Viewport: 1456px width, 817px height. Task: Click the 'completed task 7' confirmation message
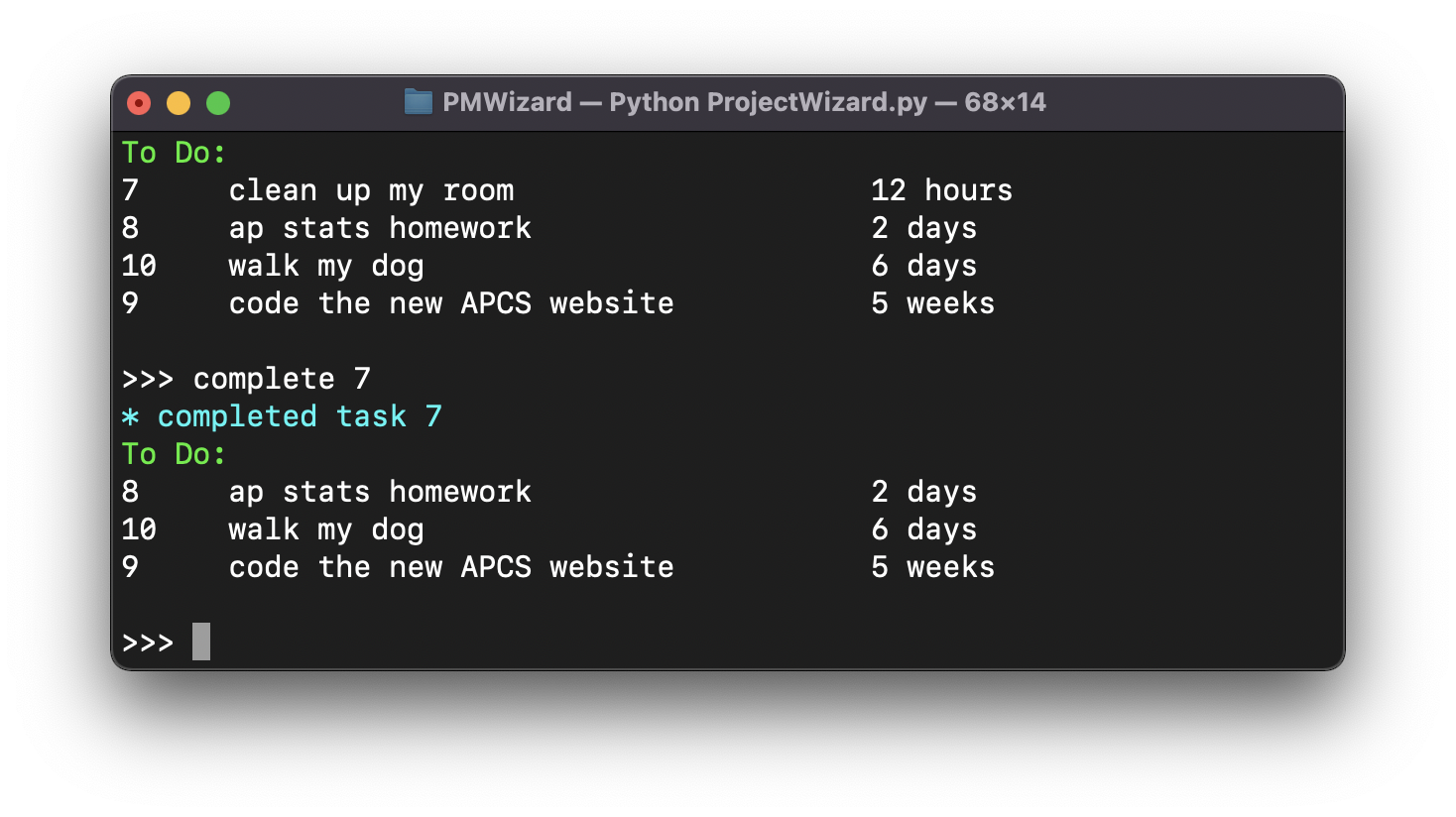click(301, 416)
